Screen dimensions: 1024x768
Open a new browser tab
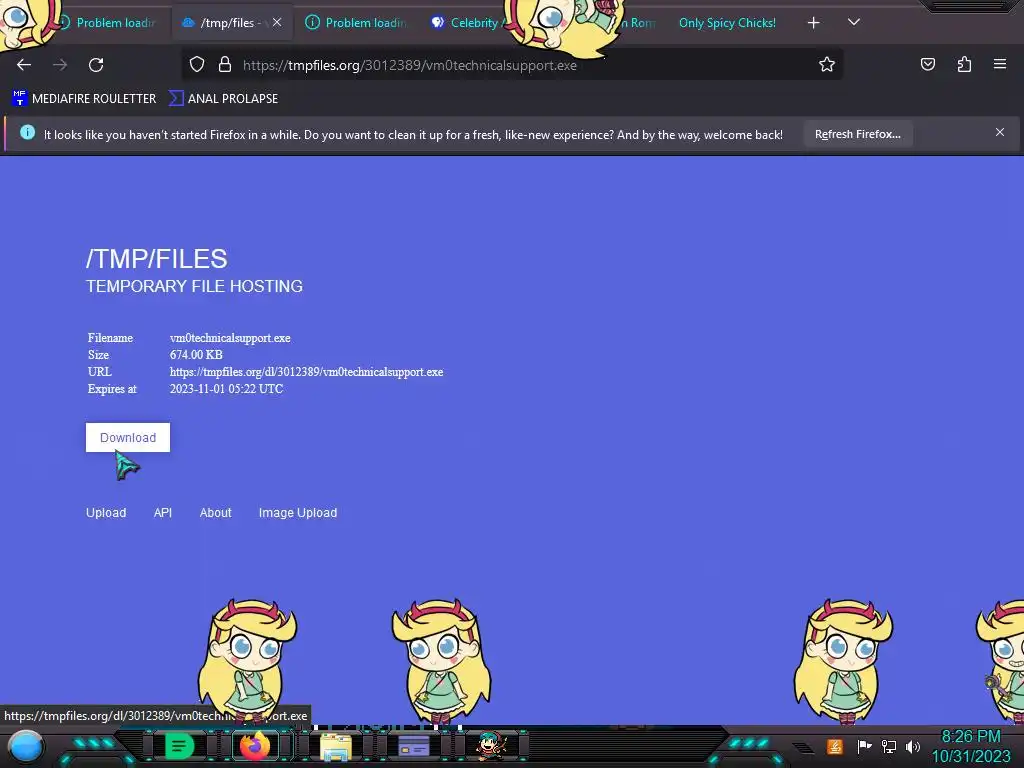(813, 23)
